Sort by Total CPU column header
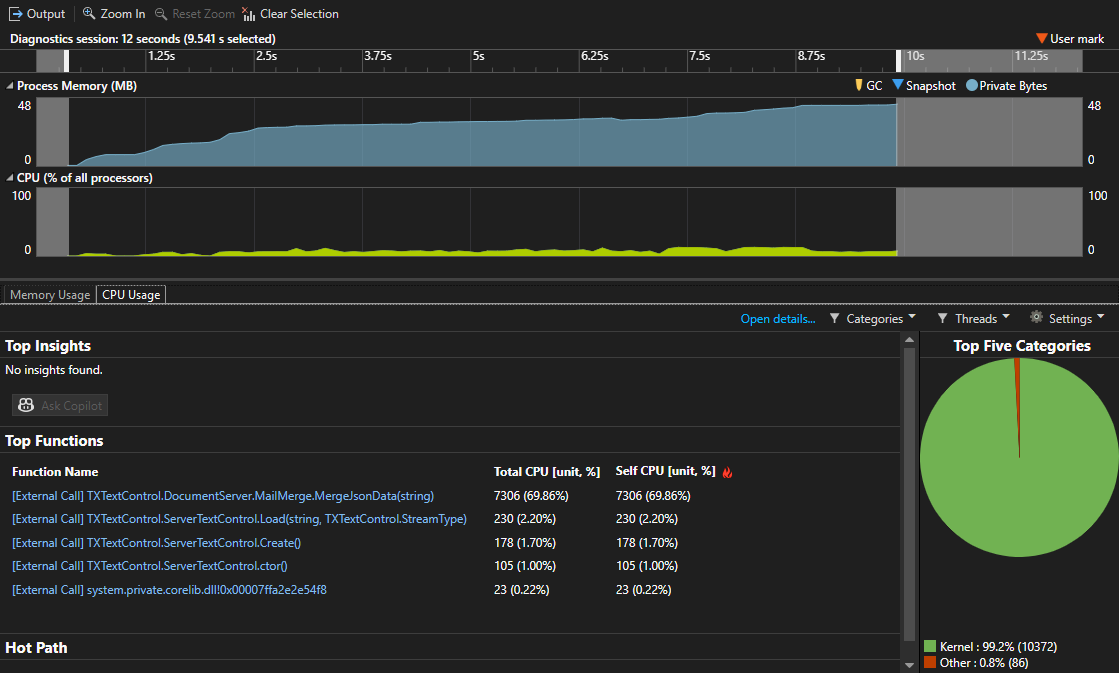Viewport: 1119px width, 673px height. pyautogui.click(x=546, y=472)
